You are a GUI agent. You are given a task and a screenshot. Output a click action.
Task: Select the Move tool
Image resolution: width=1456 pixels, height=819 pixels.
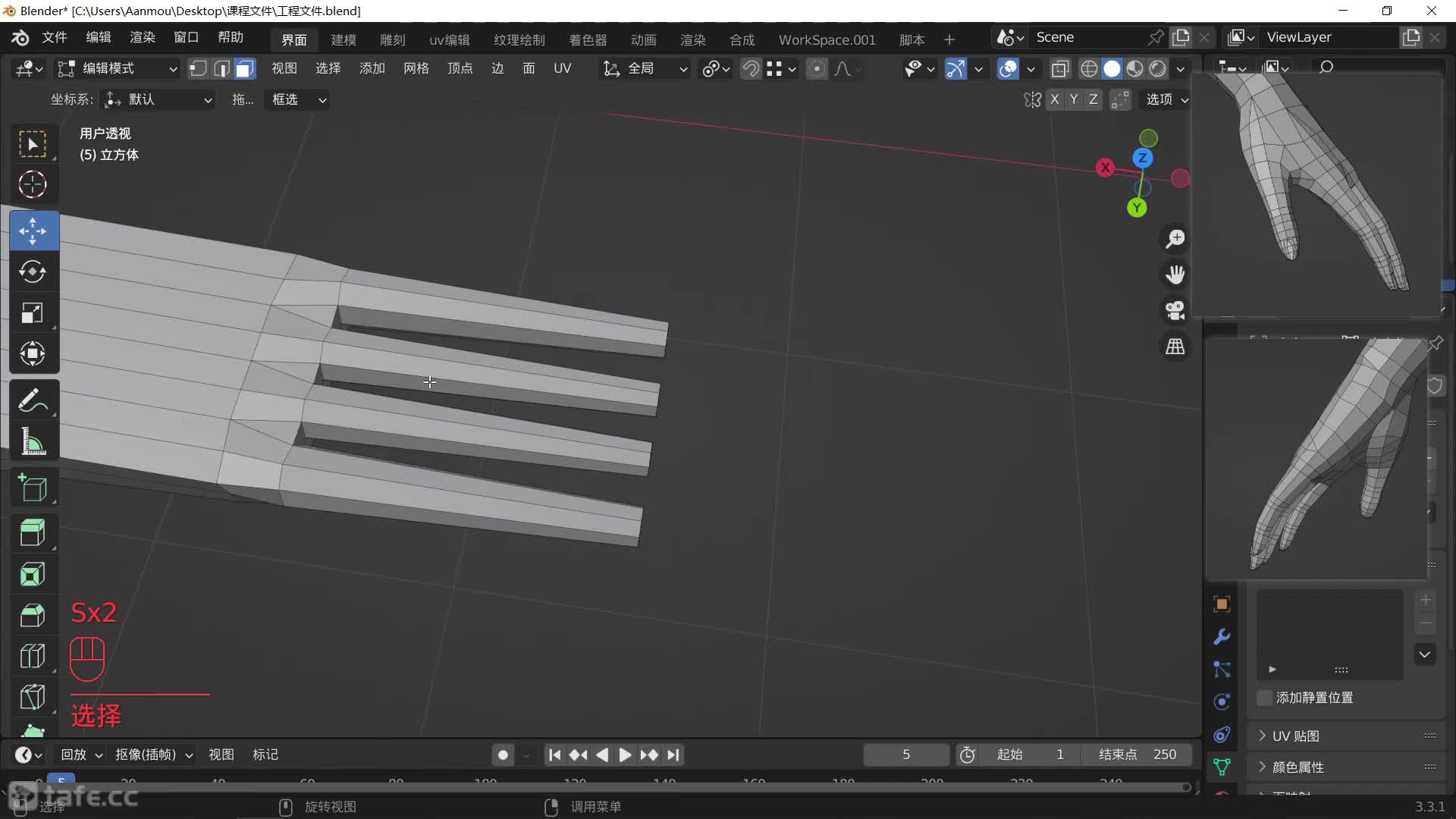(33, 231)
